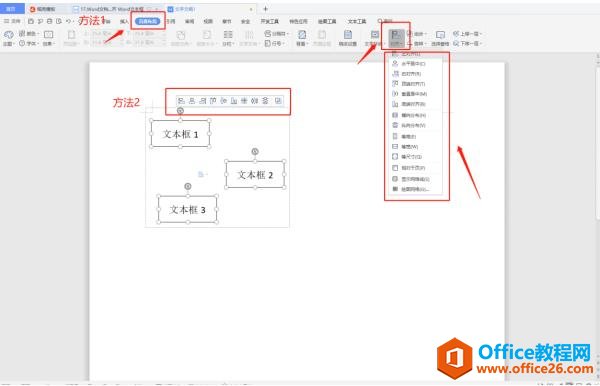Open Selection Pane (选择窗格)
Screen dimensions: 600x386
(x=440, y=39)
